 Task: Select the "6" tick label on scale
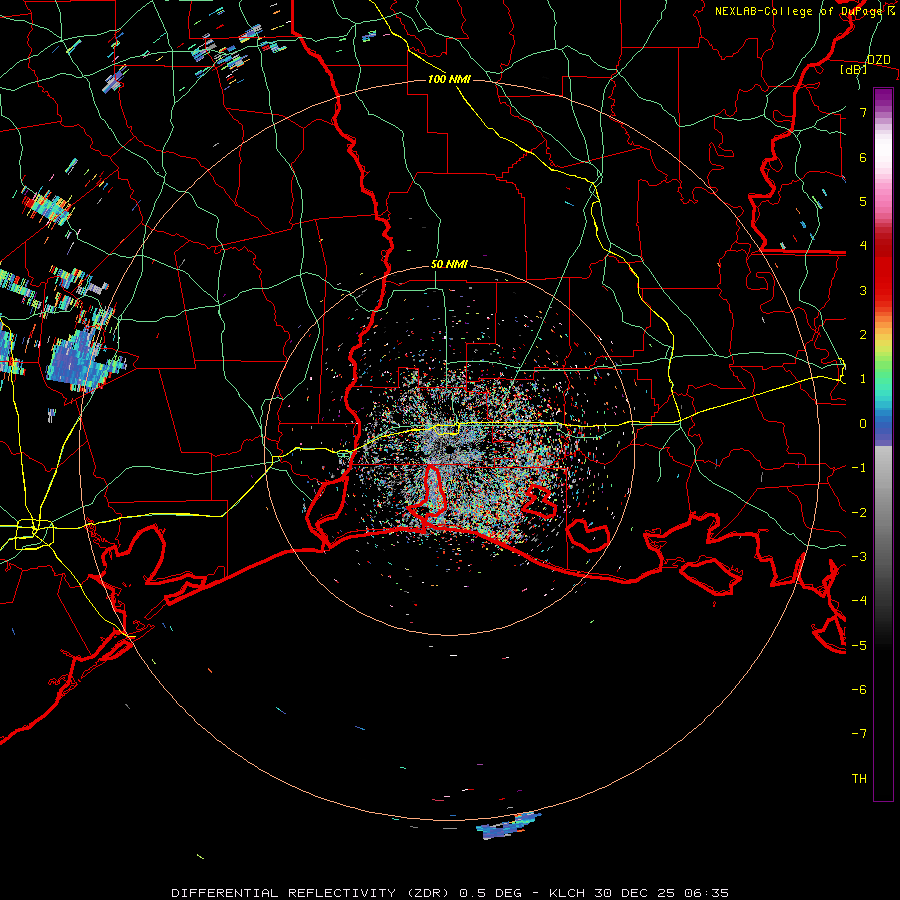(863, 157)
